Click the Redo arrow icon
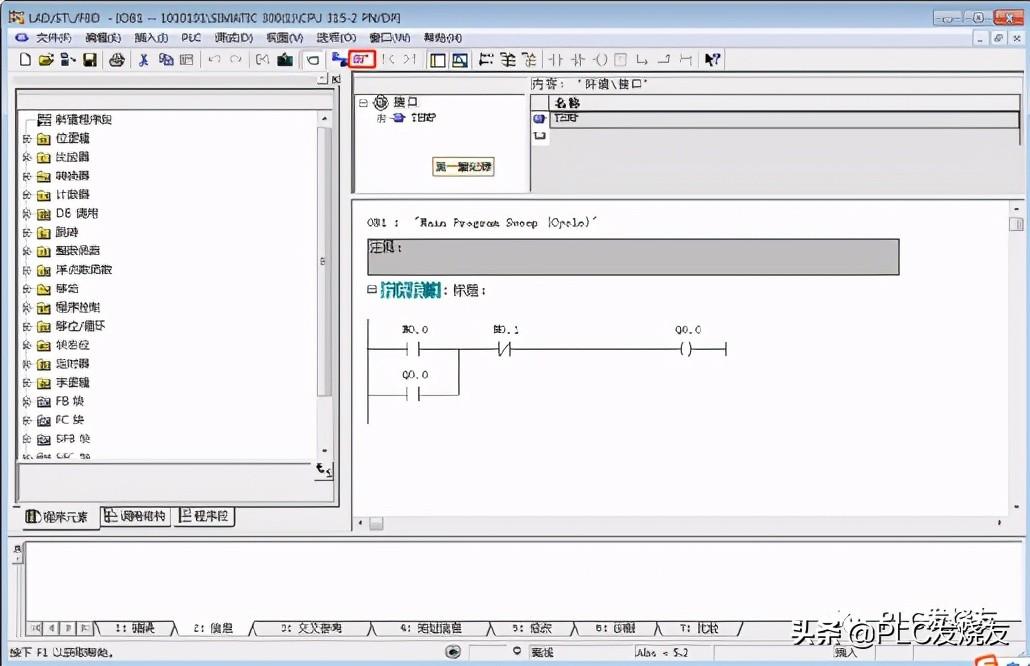This screenshot has height=666, width=1030. (x=235, y=60)
